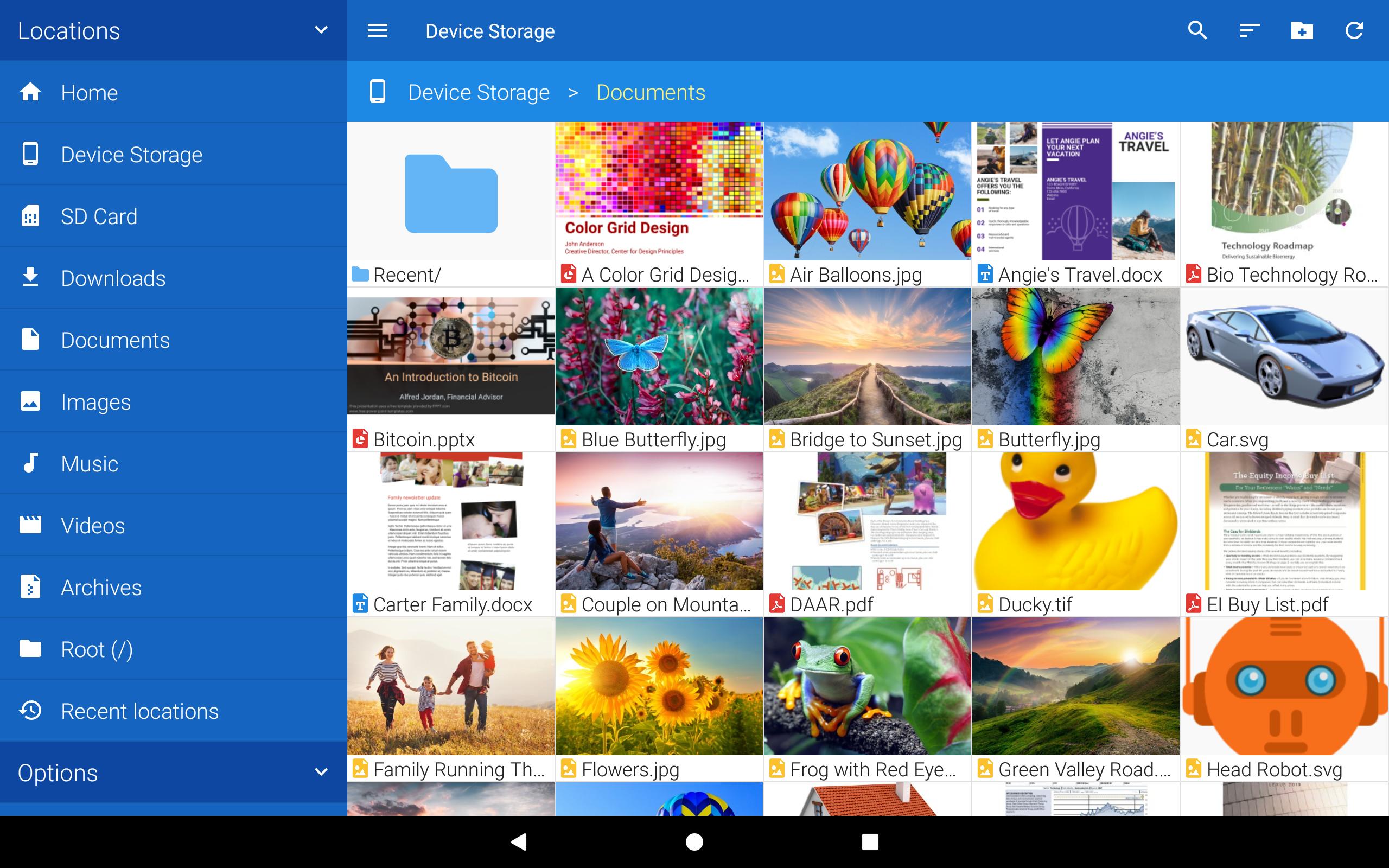Open Head Robot.svg image
The height and width of the screenshot is (868, 1389).
pyautogui.click(x=1284, y=699)
